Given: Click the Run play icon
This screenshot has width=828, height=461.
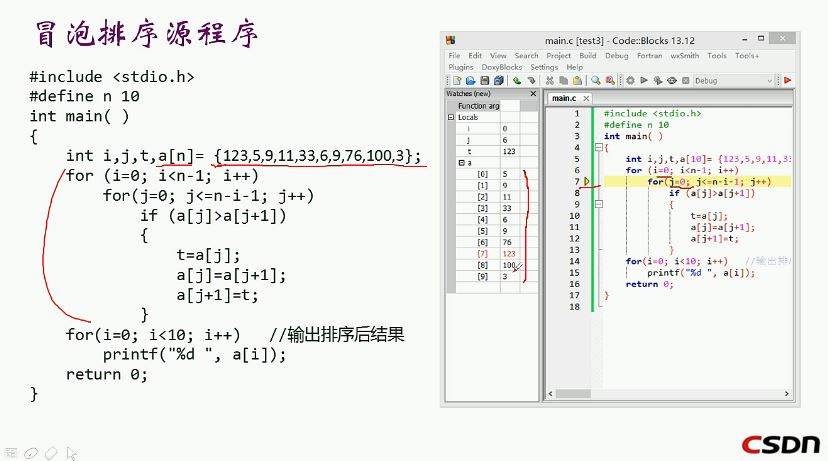Looking at the screenshot, I should [644, 81].
